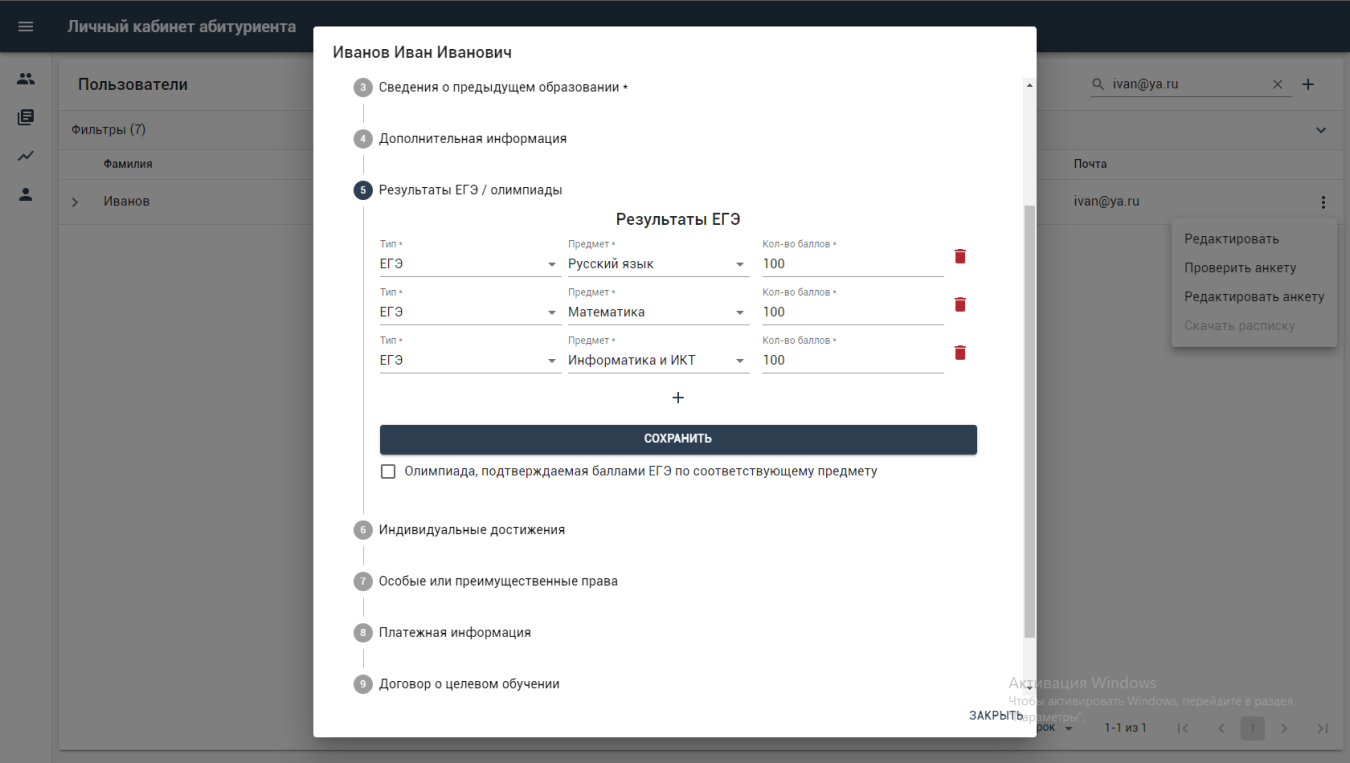
Task: Open the statistics chart icon in sidebar
Action: 26,156
